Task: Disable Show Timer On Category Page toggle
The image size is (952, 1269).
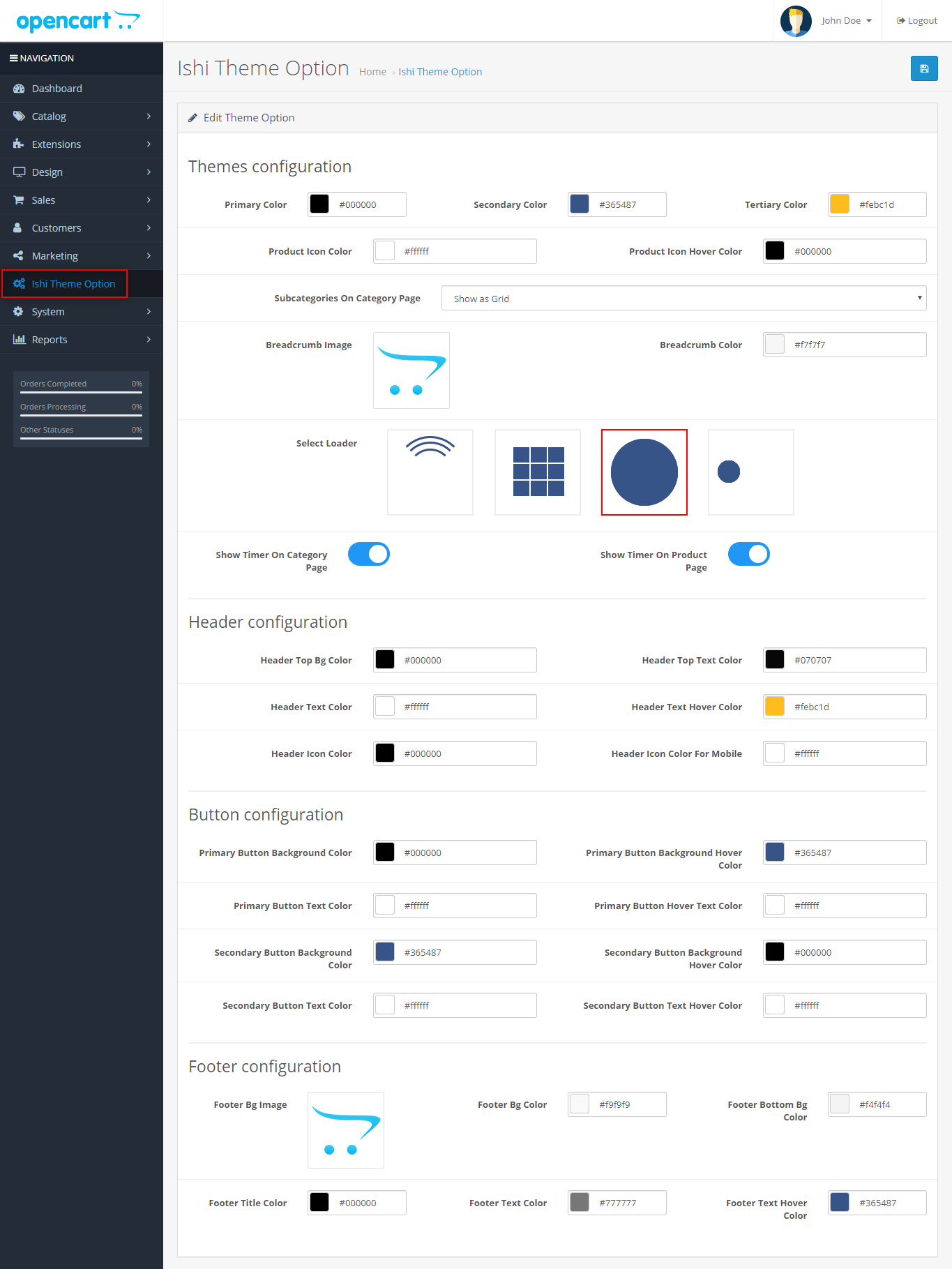Action: point(369,555)
